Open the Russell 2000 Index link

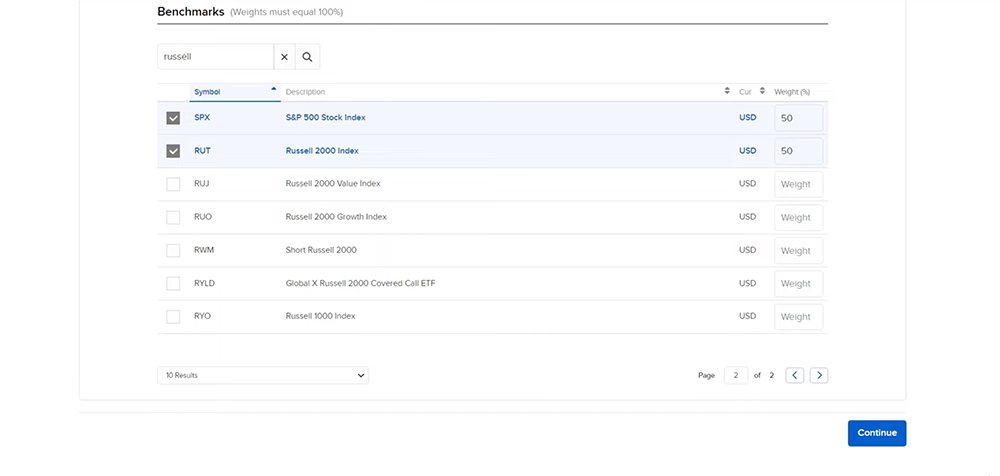(322, 151)
